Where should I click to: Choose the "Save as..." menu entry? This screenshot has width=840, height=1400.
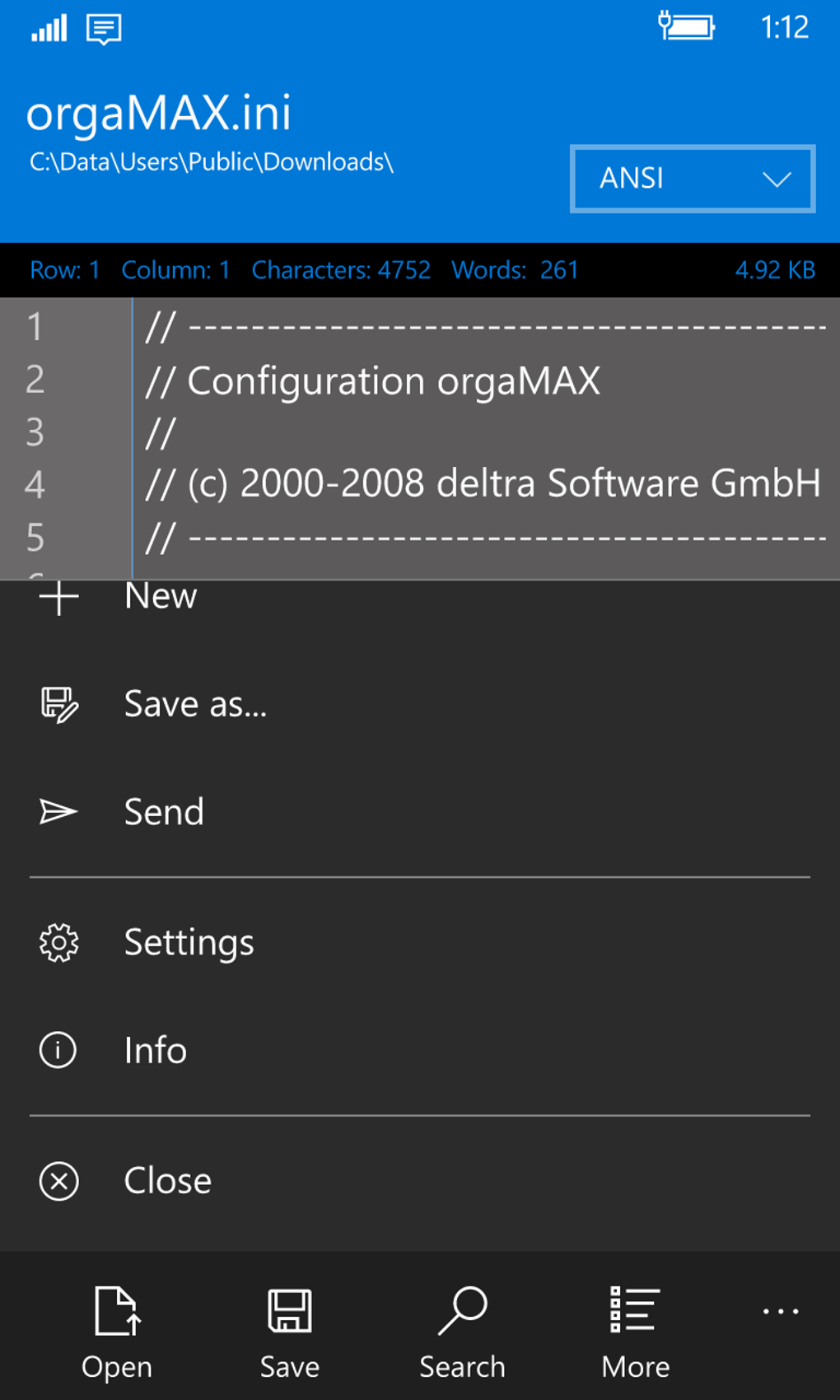[x=196, y=705]
